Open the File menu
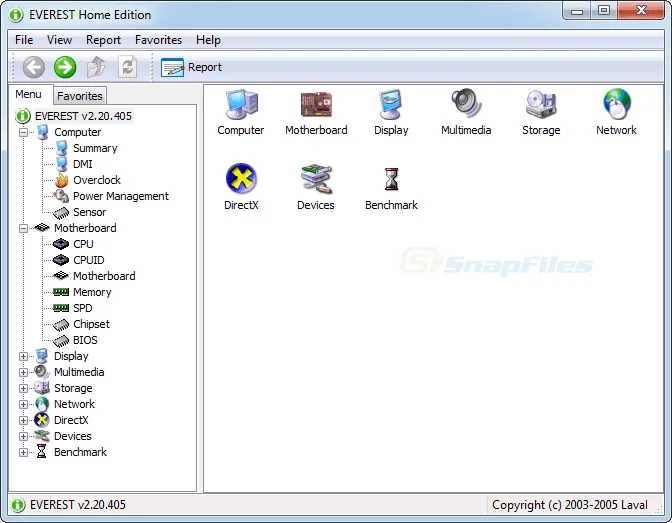 pos(24,40)
